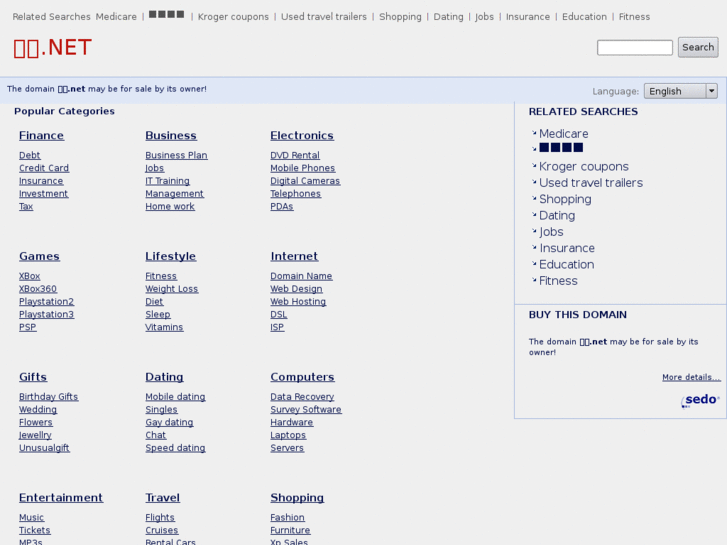Open Insurance in the Related Searches sidebar
This screenshot has height=545, width=727.
[x=567, y=248]
